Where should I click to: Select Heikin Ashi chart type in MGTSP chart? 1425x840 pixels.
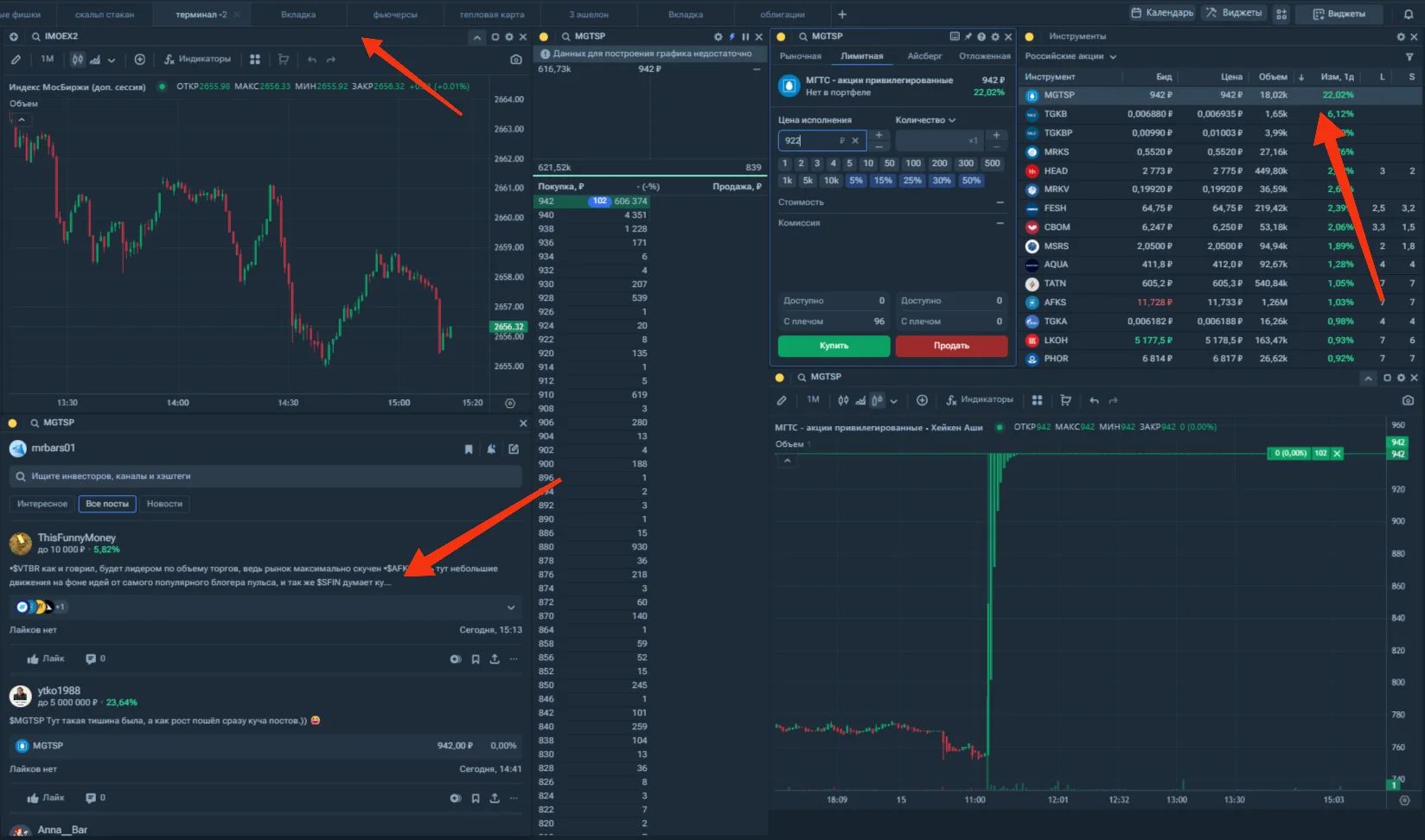pyautogui.click(x=877, y=400)
